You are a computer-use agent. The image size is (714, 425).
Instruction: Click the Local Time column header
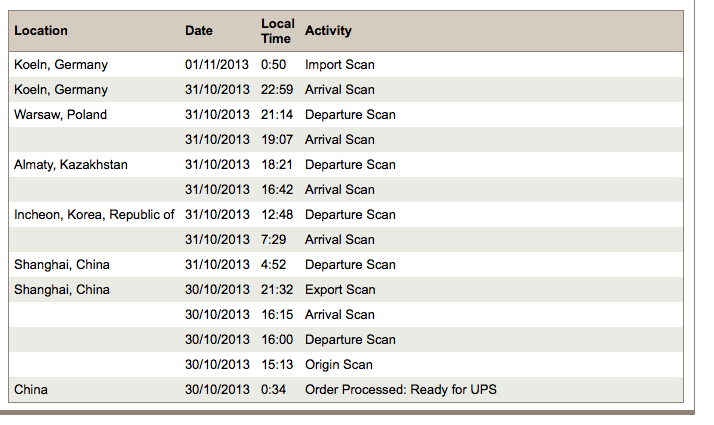(277, 31)
